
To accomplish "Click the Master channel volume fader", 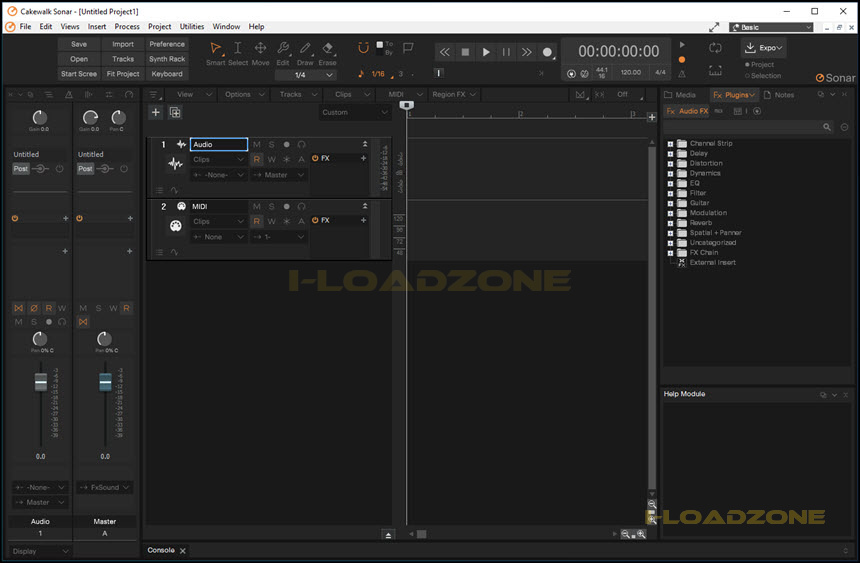I will pyautogui.click(x=105, y=382).
